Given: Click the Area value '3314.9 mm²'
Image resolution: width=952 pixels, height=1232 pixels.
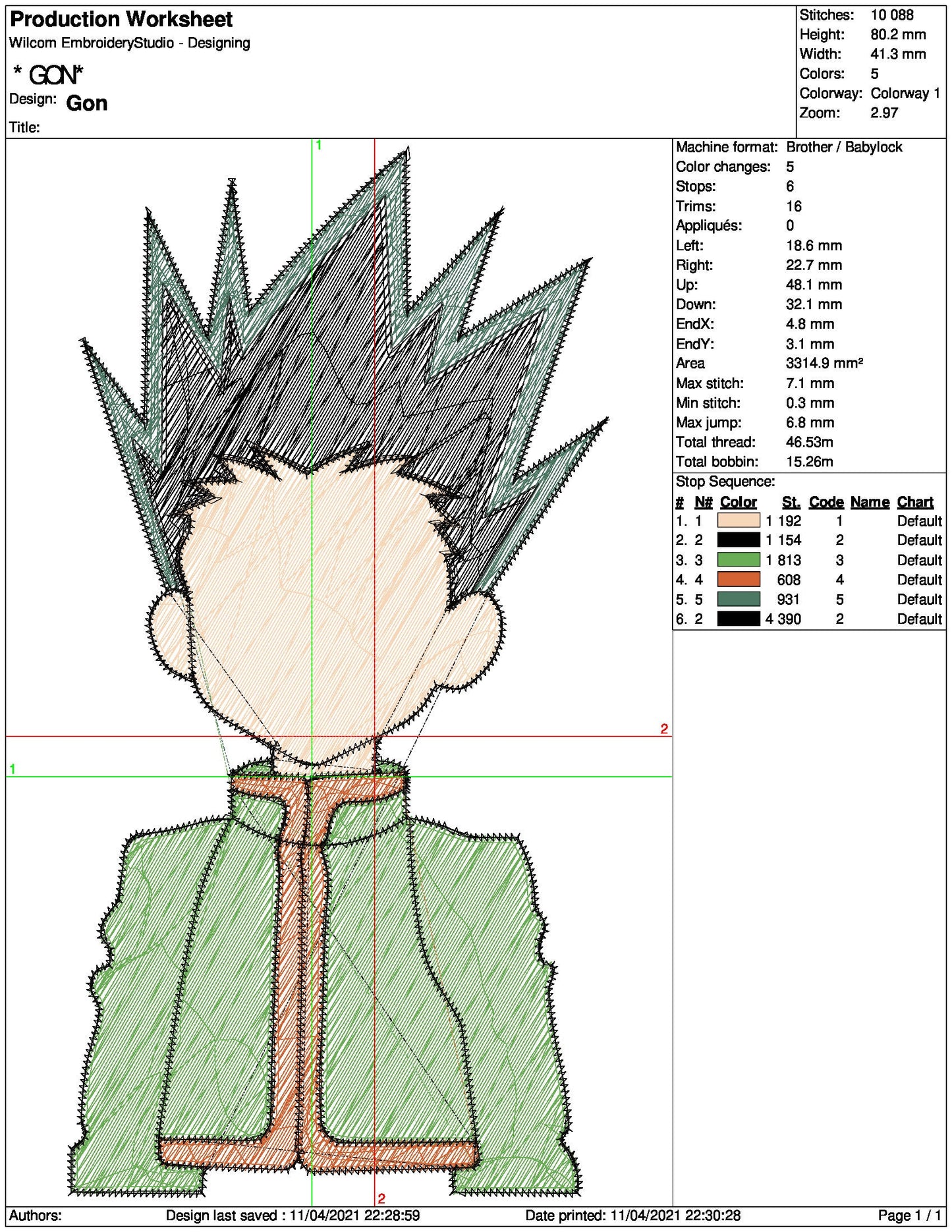Looking at the screenshot, I should (824, 363).
